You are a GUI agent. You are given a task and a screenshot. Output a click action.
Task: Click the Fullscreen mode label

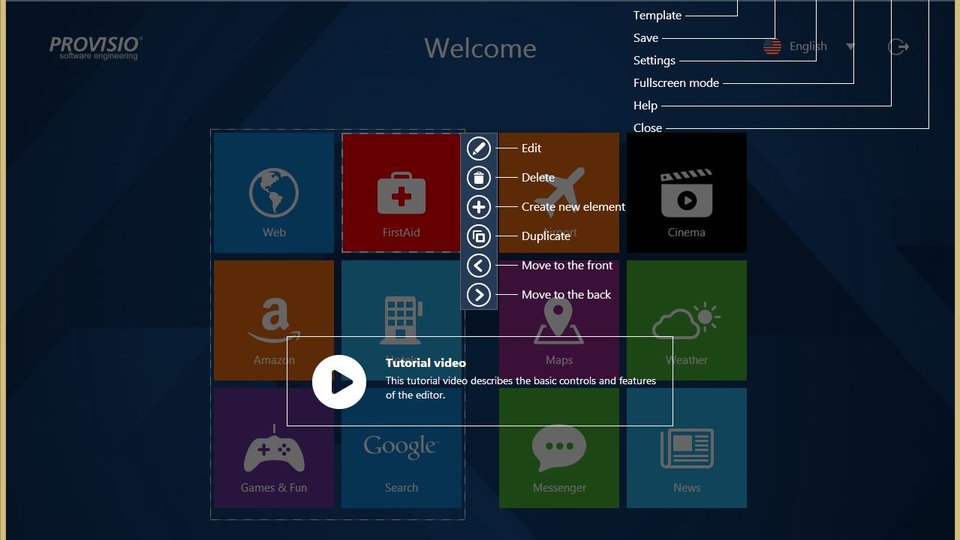pyautogui.click(x=676, y=83)
